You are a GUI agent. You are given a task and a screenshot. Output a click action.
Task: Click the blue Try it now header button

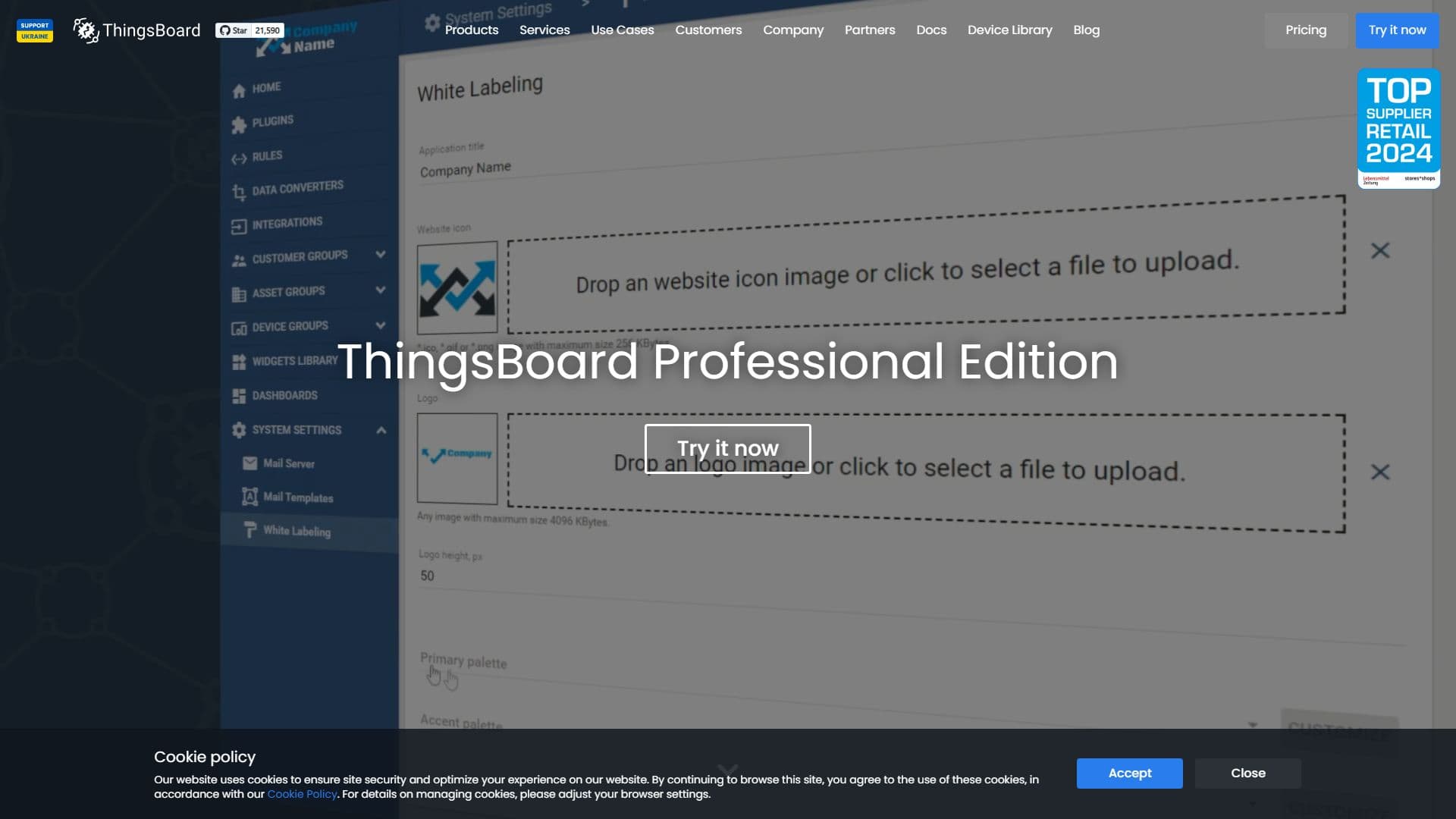pyautogui.click(x=1397, y=30)
